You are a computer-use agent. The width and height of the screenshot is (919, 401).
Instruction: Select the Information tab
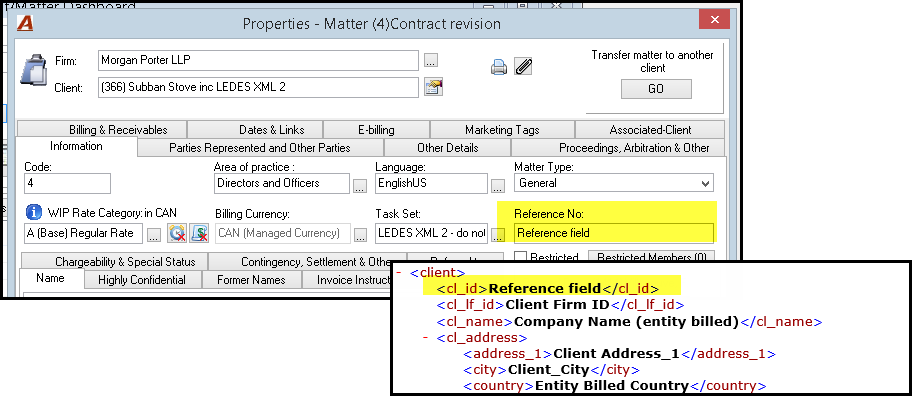tap(76, 147)
